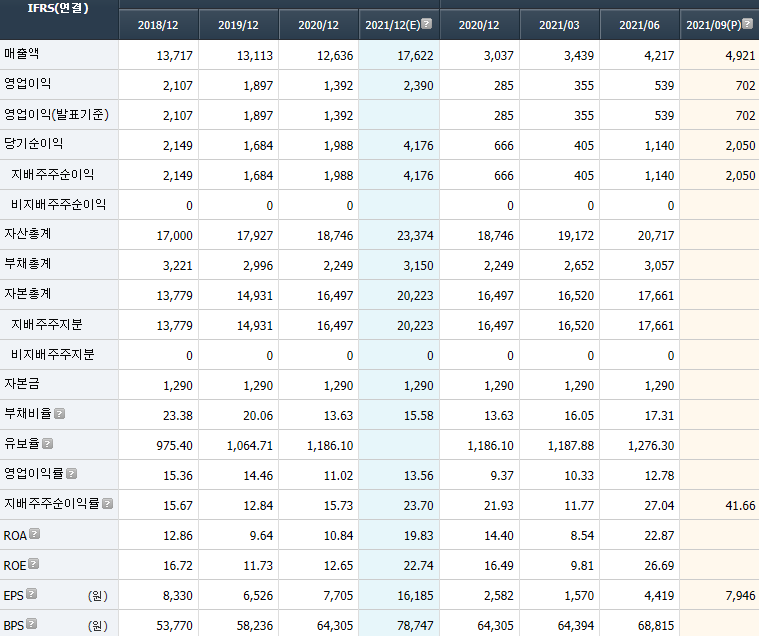Screen dimensions: 759x636
Task: Click the 당기순이익 row label
Action: (x=33, y=143)
